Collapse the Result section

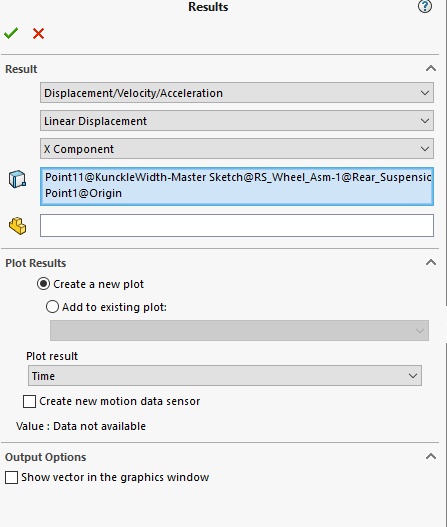tap(431, 69)
